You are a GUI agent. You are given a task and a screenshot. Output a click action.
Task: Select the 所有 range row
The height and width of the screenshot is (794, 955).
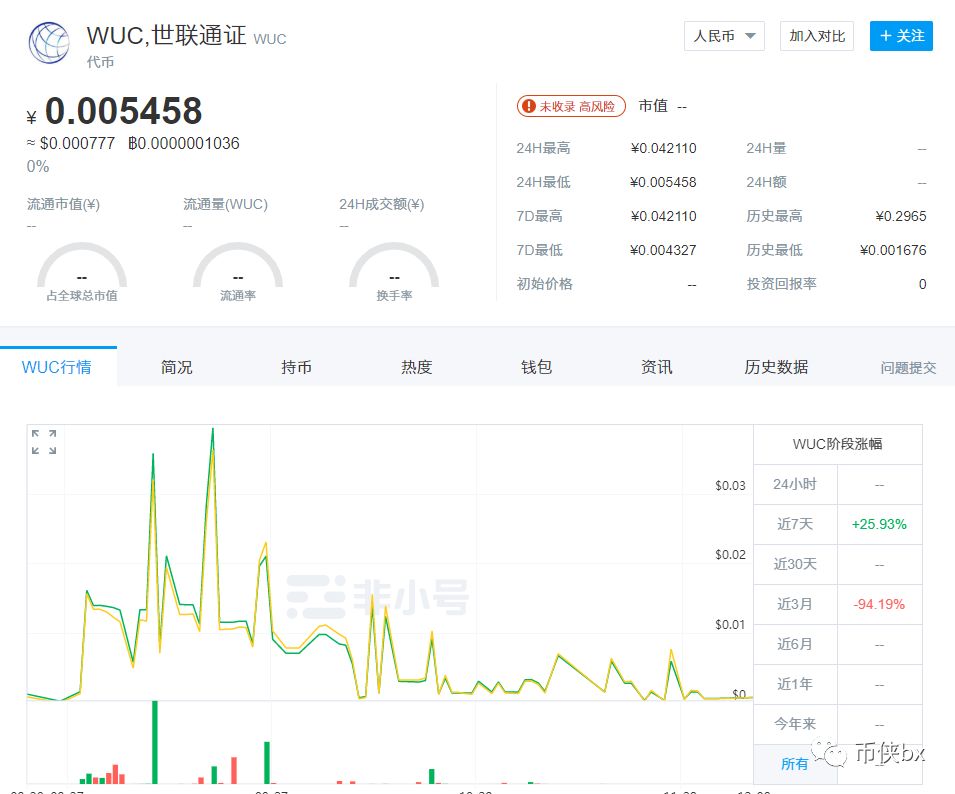point(837,764)
